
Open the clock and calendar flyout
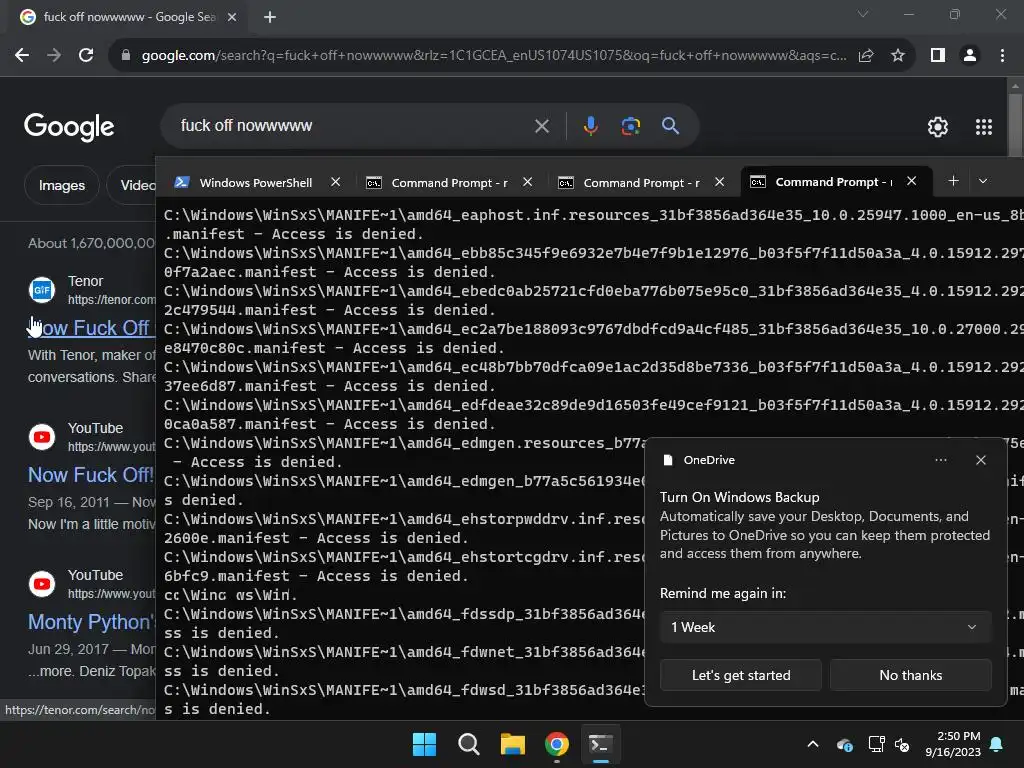coord(953,744)
